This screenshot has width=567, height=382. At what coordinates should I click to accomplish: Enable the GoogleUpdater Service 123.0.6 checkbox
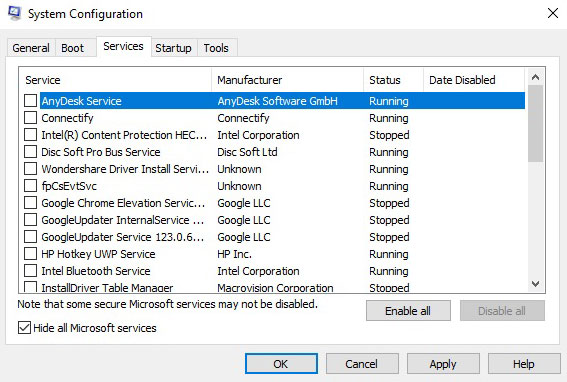tap(30, 237)
